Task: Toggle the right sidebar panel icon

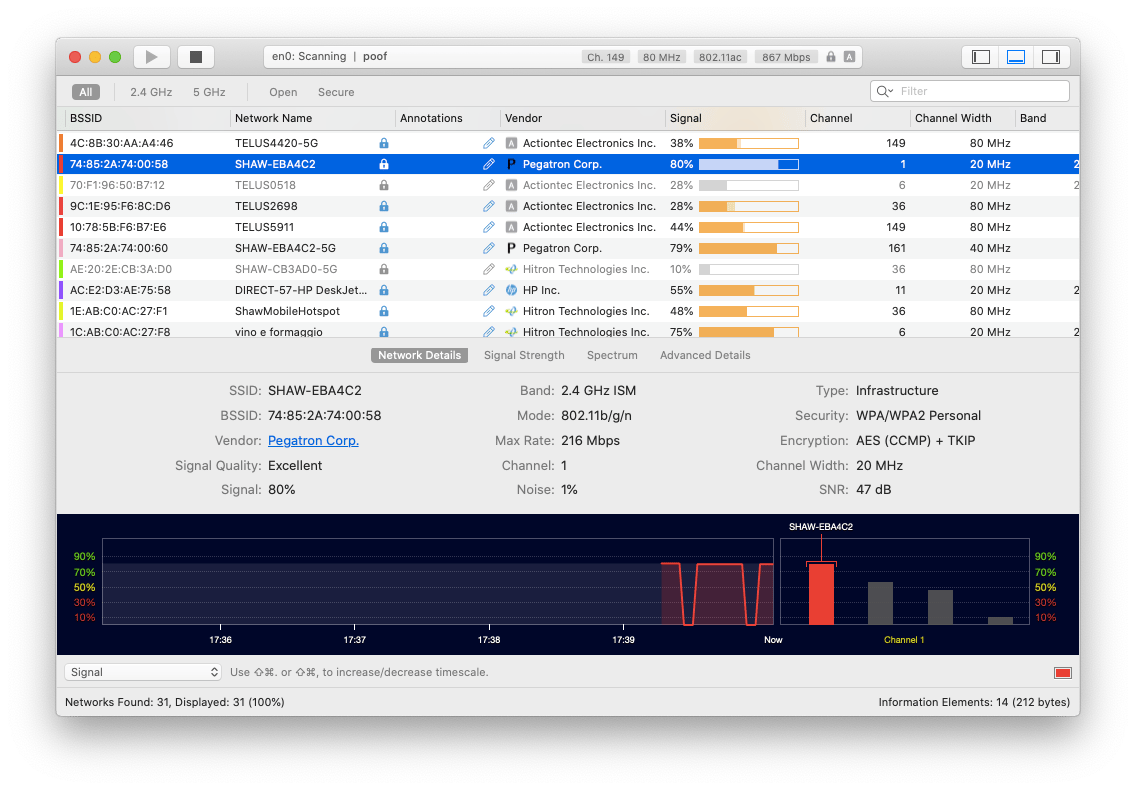Action: pyautogui.click(x=1050, y=57)
